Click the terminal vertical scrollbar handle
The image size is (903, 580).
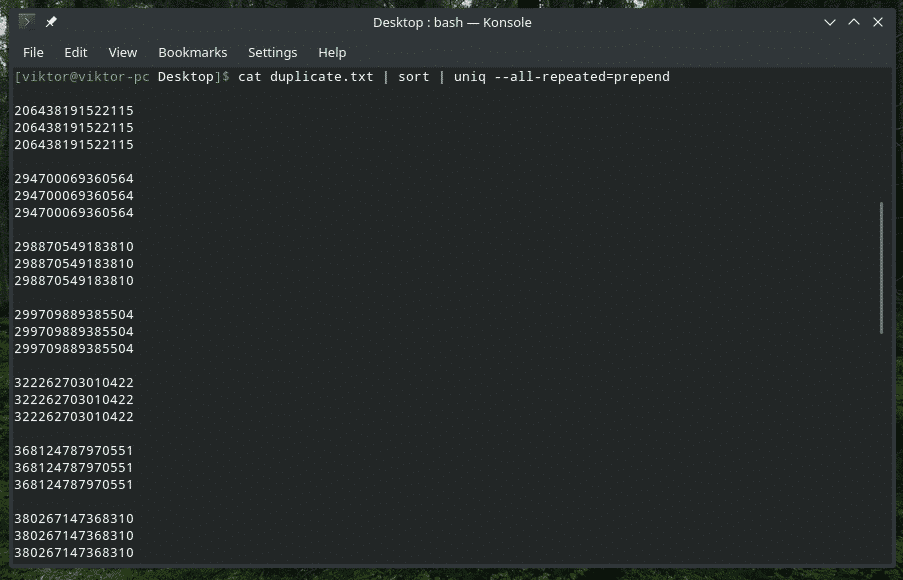point(881,268)
